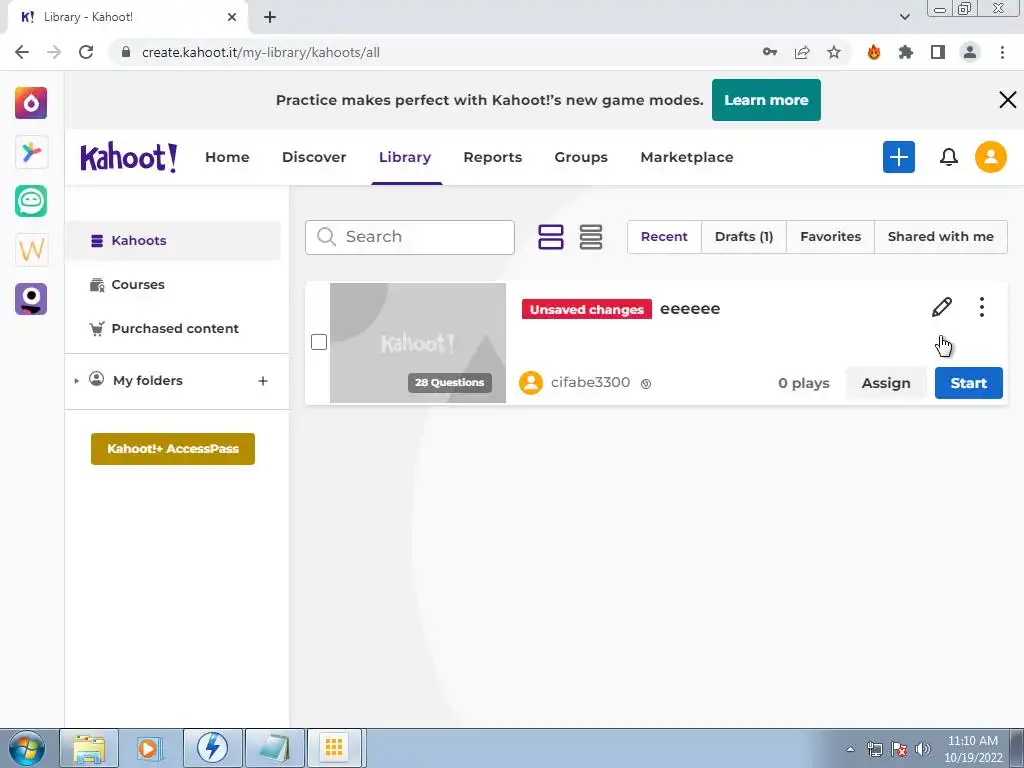Open the three-dot options menu for eeeeee
1024x768 pixels.
(982, 307)
